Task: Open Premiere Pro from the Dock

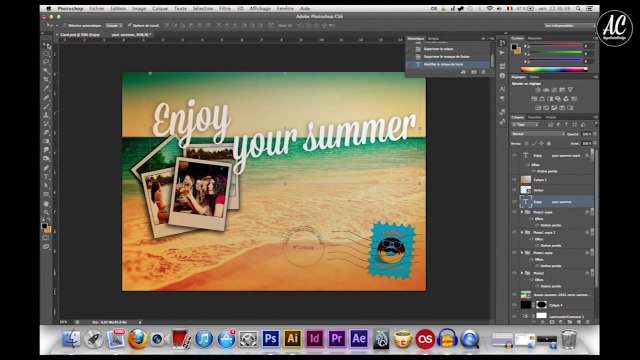Action: click(337, 338)
